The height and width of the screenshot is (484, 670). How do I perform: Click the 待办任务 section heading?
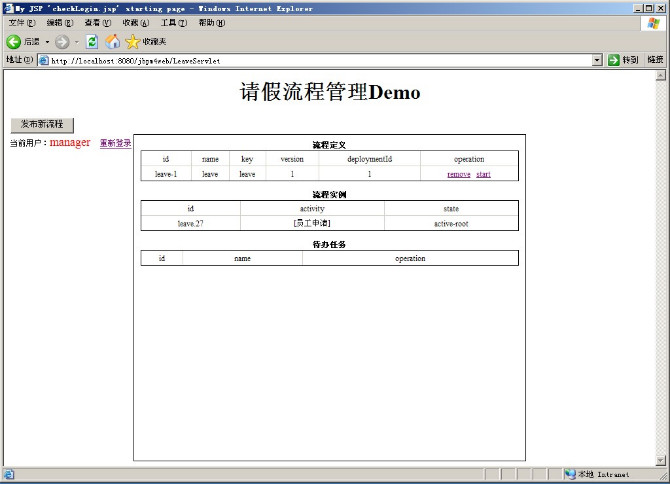coord(329,244)
